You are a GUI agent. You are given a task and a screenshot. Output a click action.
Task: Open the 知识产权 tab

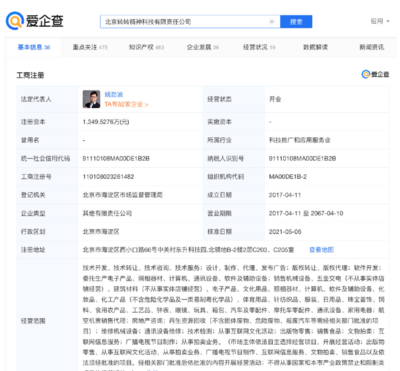[146, 47]
